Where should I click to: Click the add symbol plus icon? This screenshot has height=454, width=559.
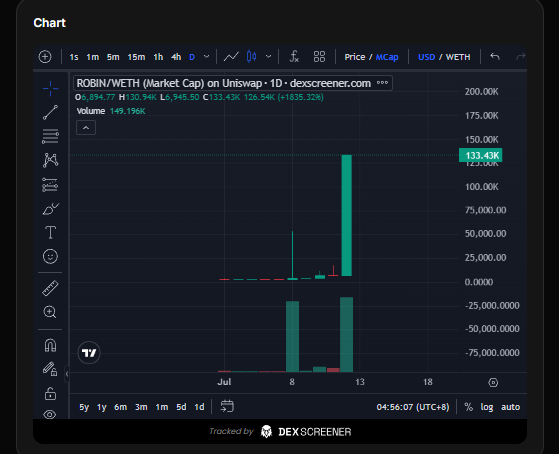(45, 57)
